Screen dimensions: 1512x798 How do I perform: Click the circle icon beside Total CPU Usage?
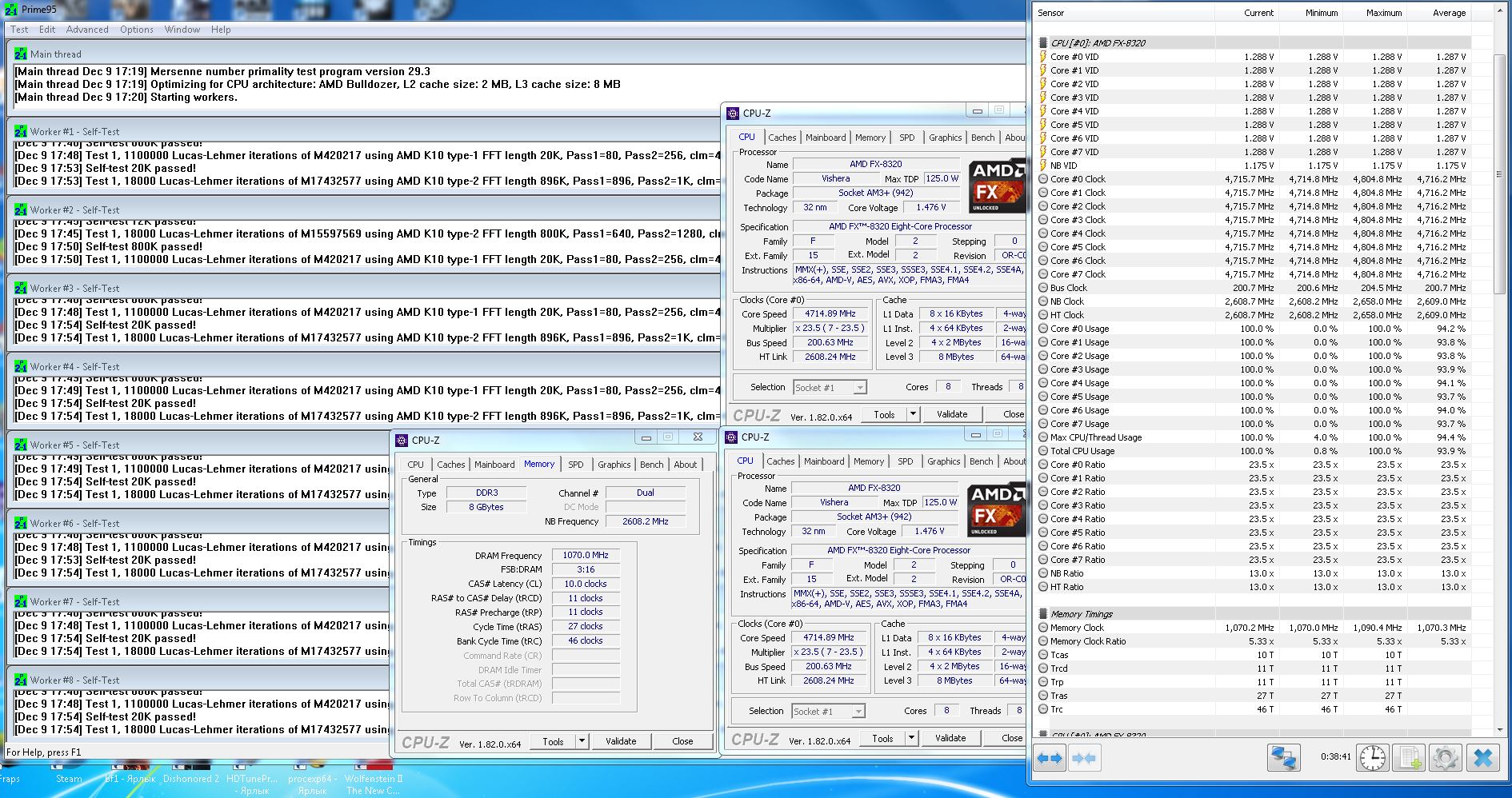tap(1043, 451)
